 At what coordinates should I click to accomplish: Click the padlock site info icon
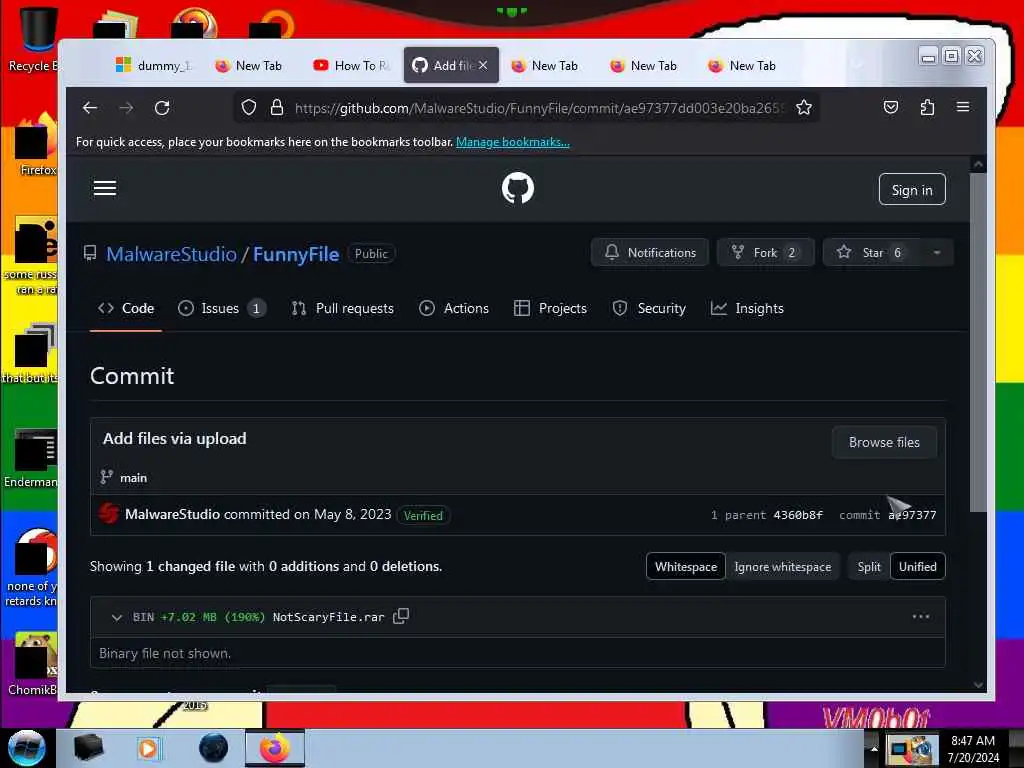click(277, 108)
